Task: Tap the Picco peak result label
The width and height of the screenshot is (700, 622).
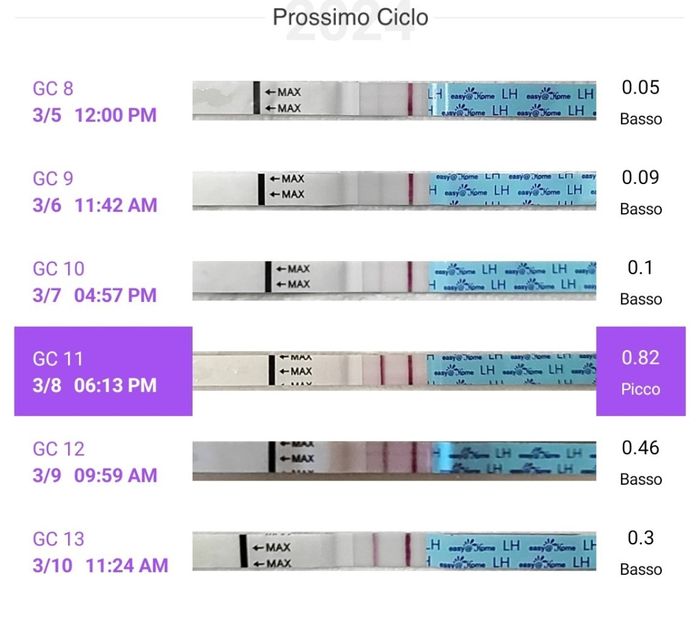Action: tap(640, 389)
